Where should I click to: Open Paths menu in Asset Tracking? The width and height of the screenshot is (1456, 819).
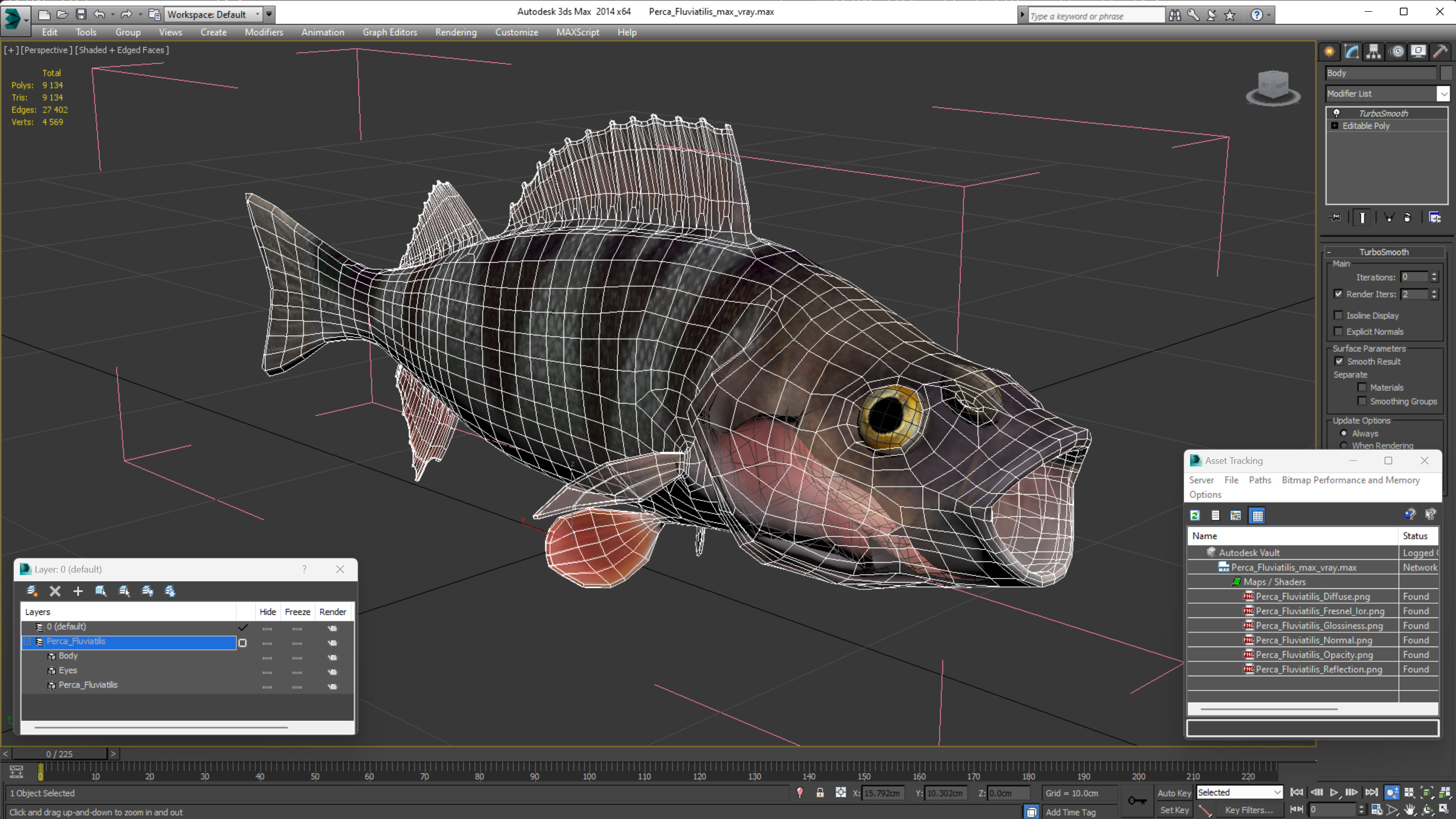[1260, 480]
